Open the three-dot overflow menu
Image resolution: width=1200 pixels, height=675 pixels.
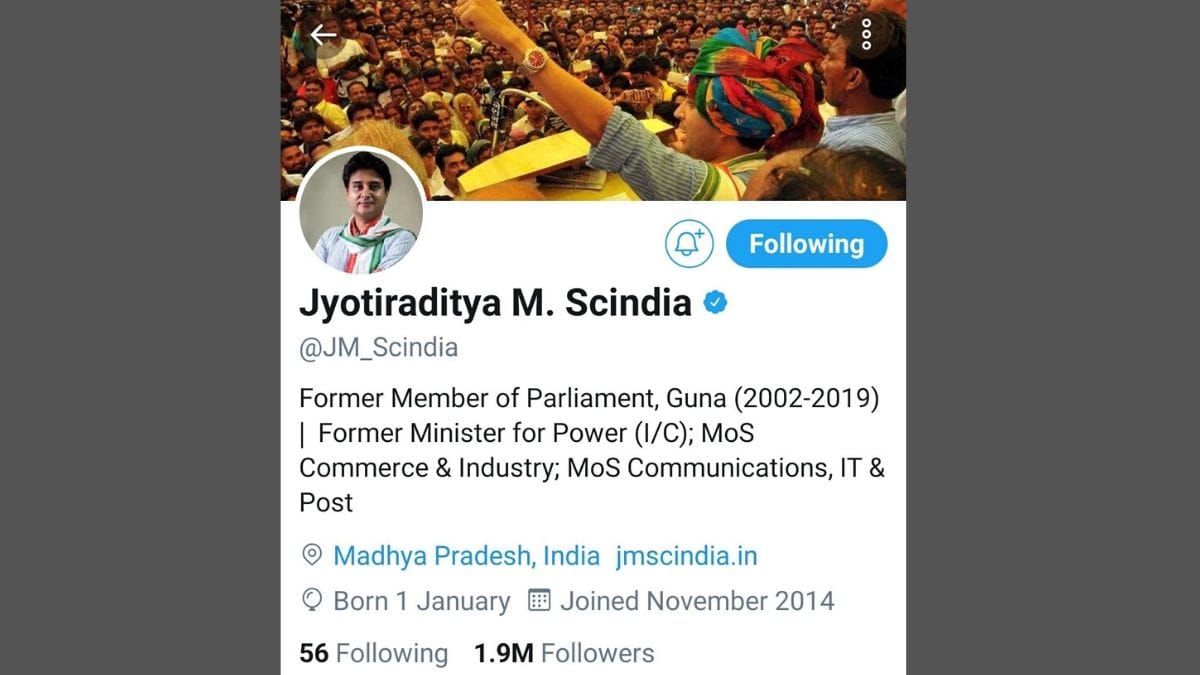(866, 34)
